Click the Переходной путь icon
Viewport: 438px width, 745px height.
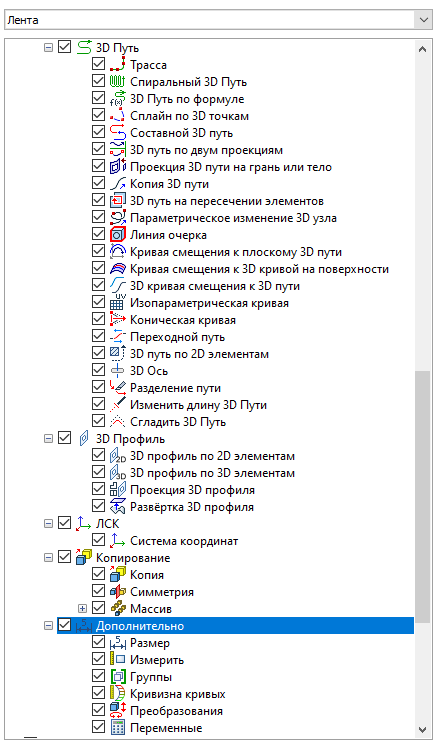[117, 337]
